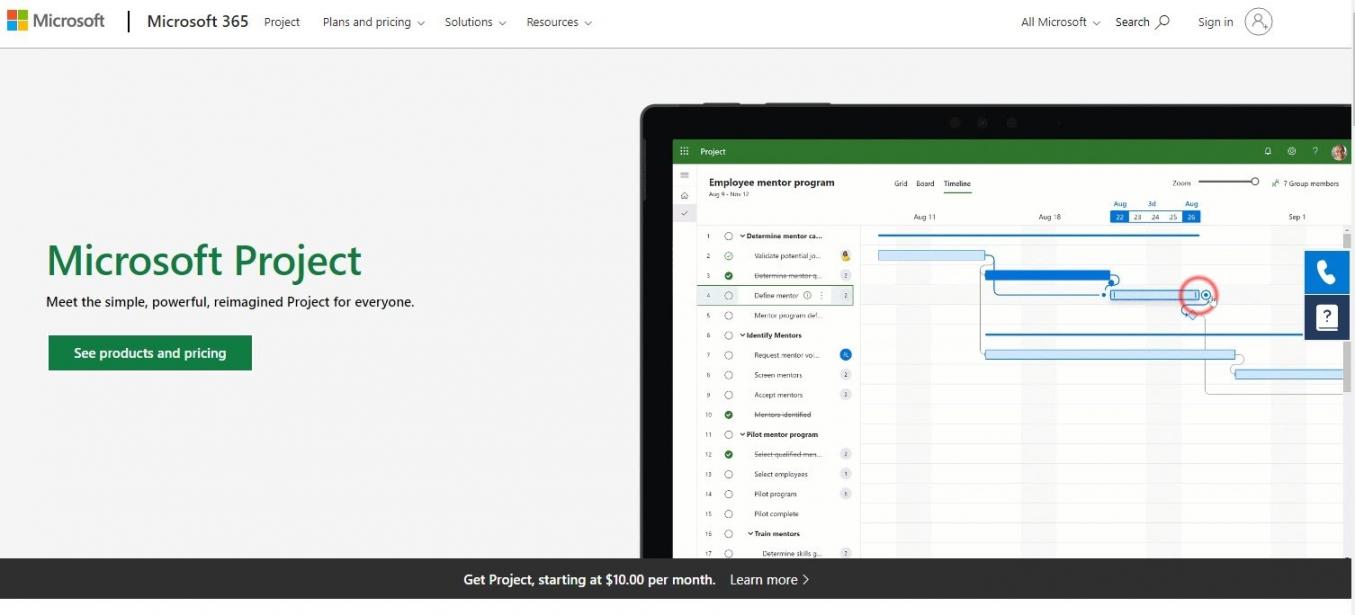Mark Pilot complete task circle done
The width and height of the screenshot is (1355, 615).
coord(729,514)
